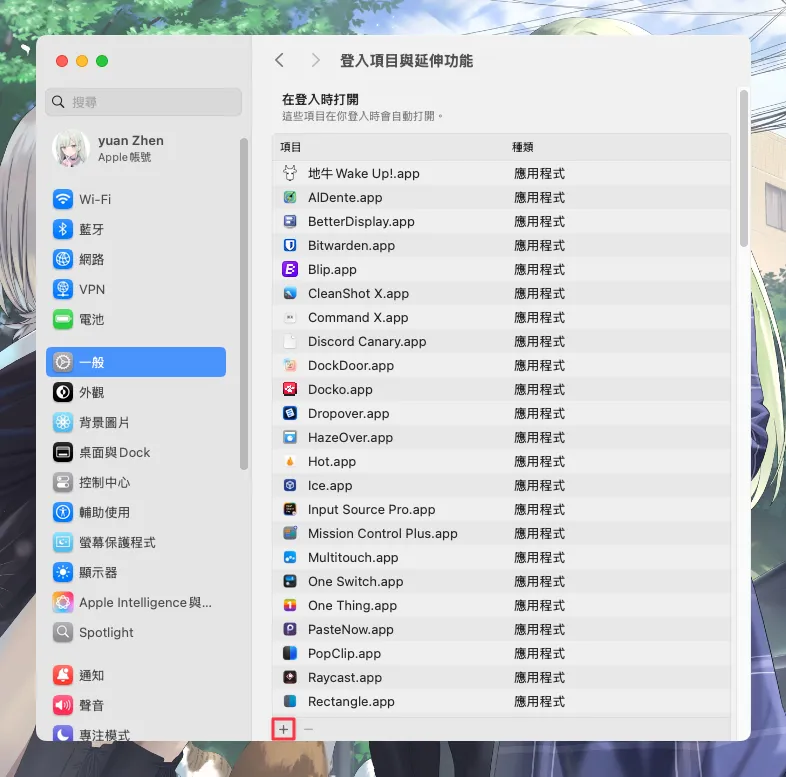This screenshot has height=777, width=786.
Task: Open yuan Zhen Apple account profile
Action: coord(130,148)
